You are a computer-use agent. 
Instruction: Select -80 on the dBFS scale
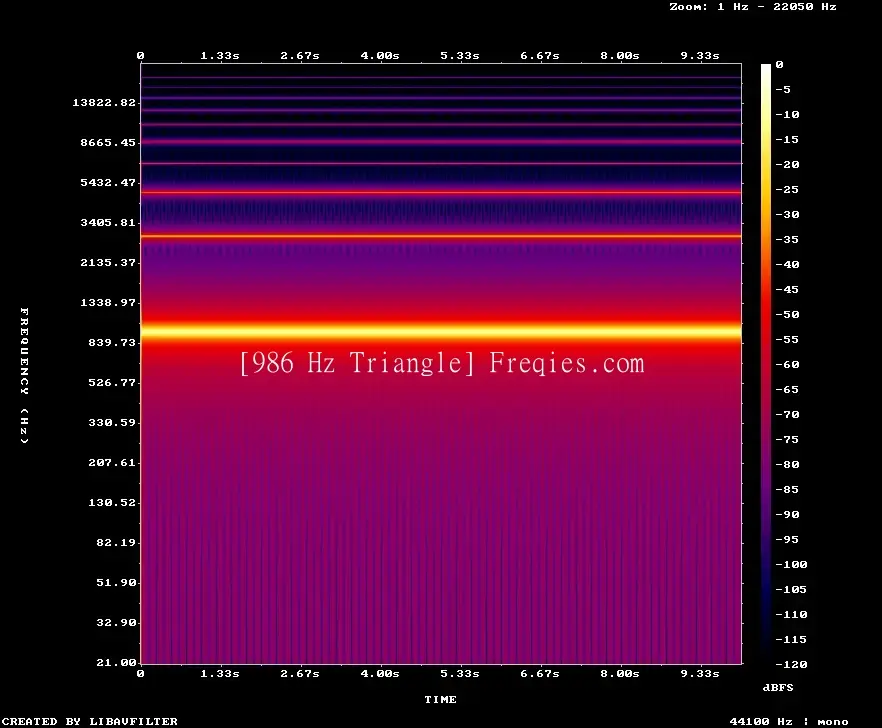point(787,465)
